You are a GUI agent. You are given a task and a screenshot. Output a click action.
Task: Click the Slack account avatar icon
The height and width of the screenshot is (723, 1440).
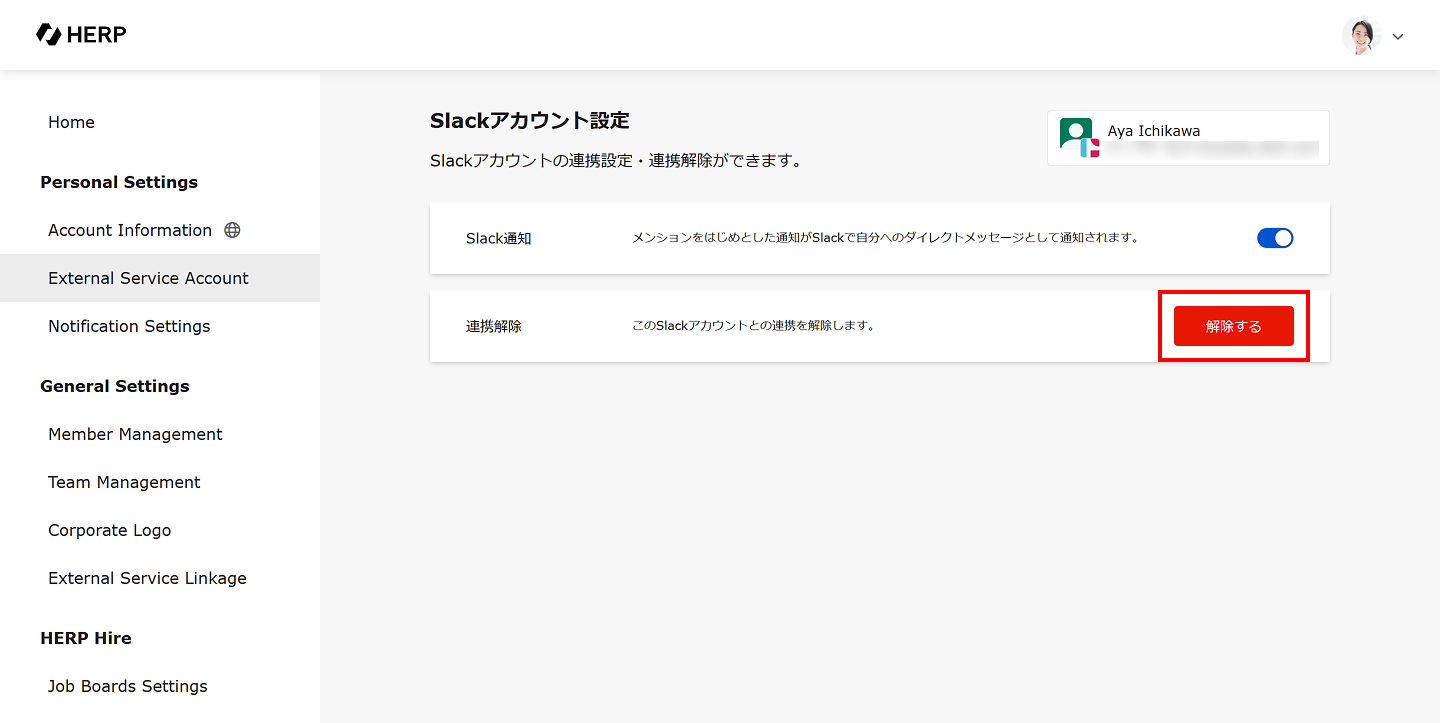[x=1079, y=138]
